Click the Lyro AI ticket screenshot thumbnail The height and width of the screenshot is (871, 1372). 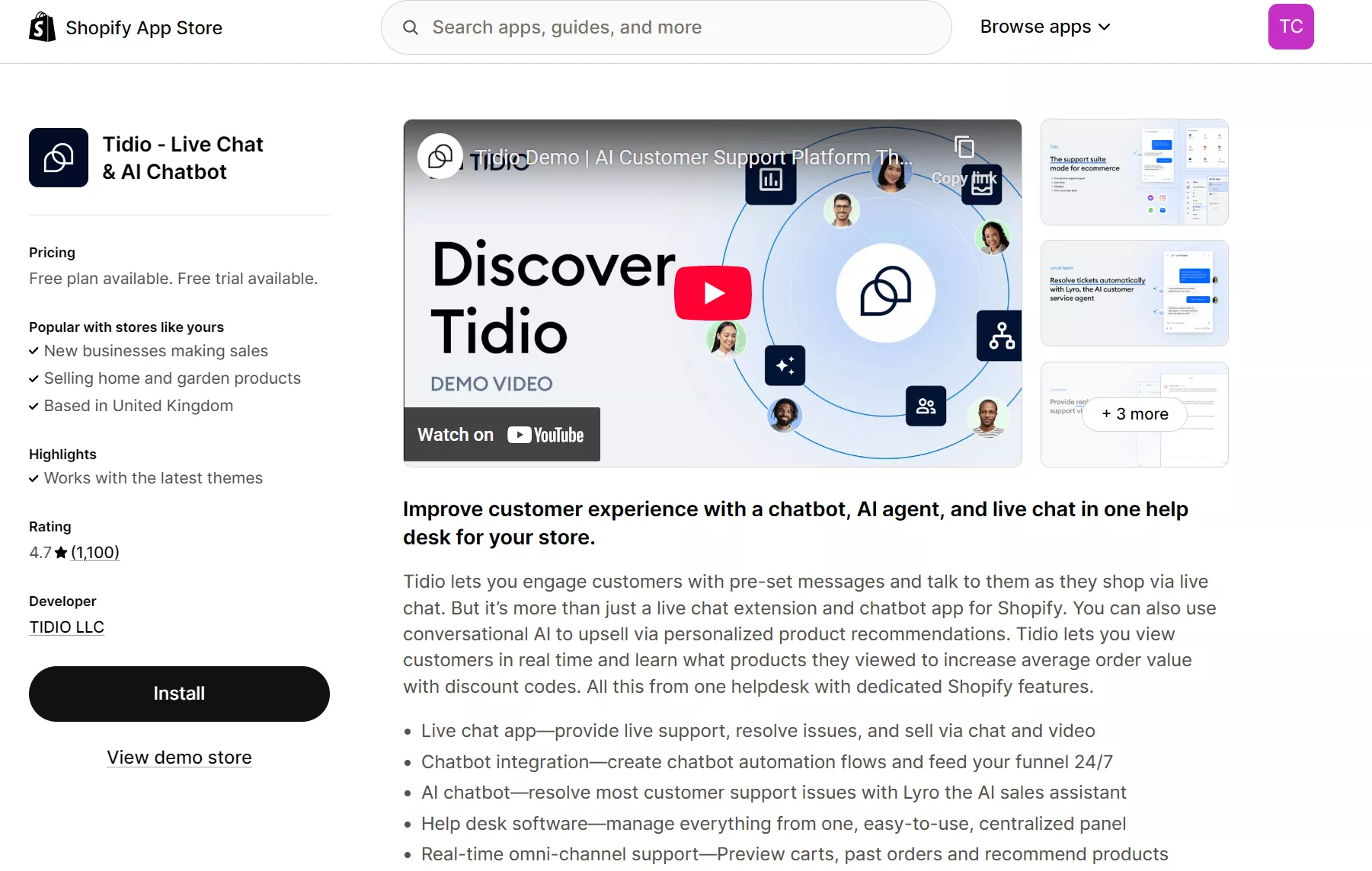pos(1134,292)
